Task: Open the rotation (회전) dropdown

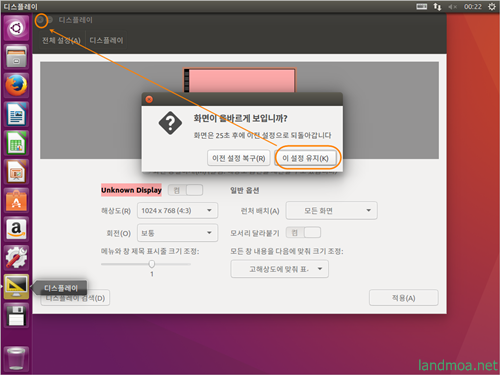Action: coord(177,233)
